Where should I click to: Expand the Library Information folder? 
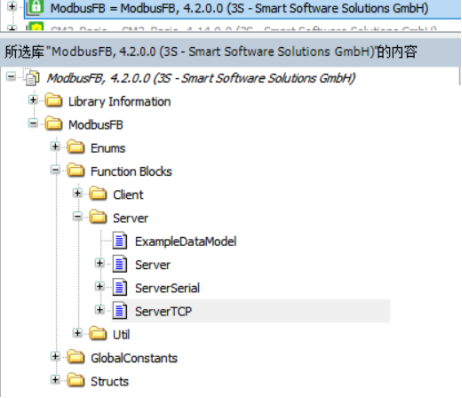coord(33,99)
